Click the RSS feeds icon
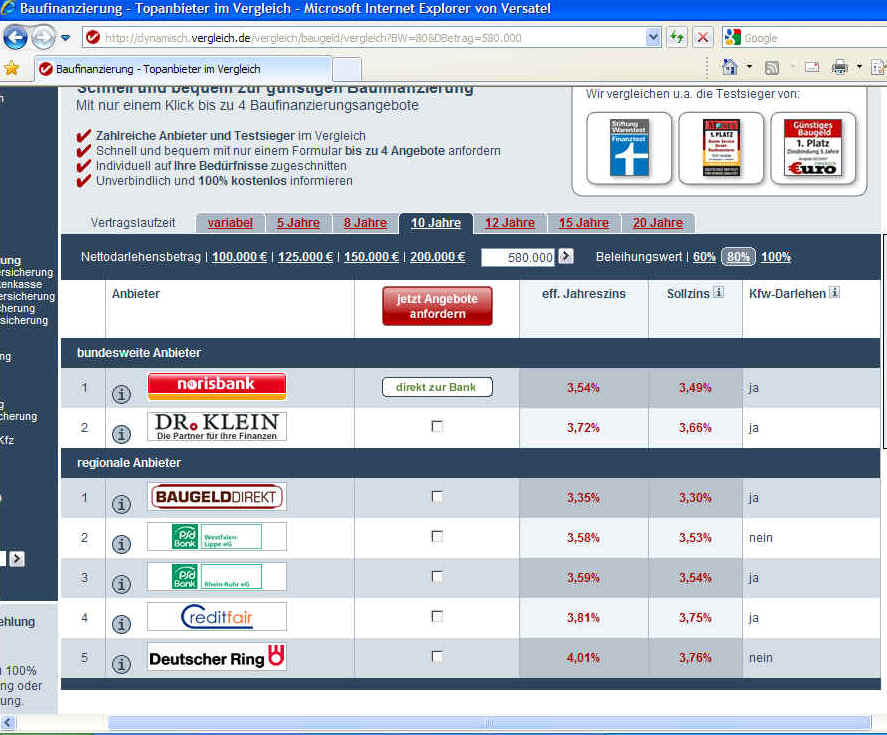The height and width of the screenshot is (735, 887). coord(772,68)
